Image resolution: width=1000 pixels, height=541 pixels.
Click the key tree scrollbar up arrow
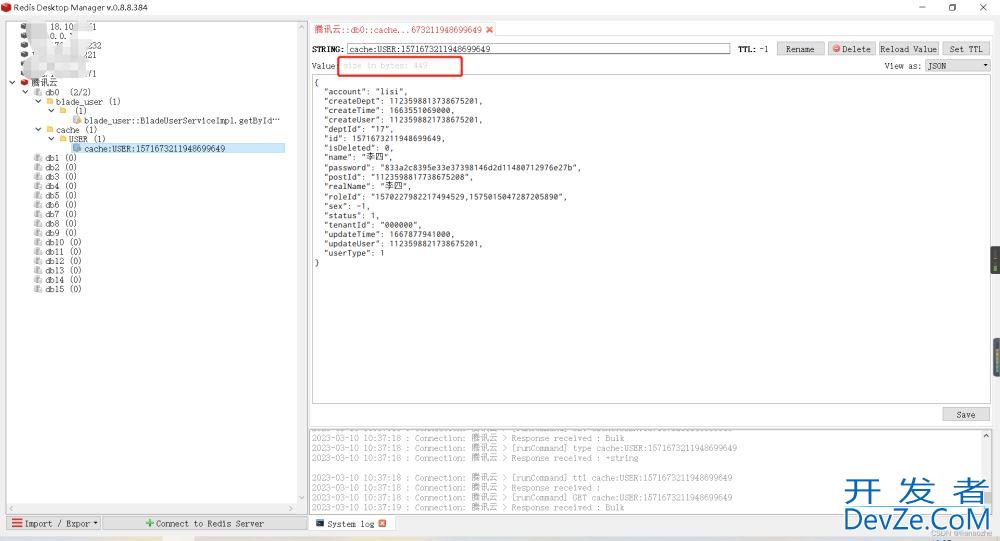coord(302,27)
